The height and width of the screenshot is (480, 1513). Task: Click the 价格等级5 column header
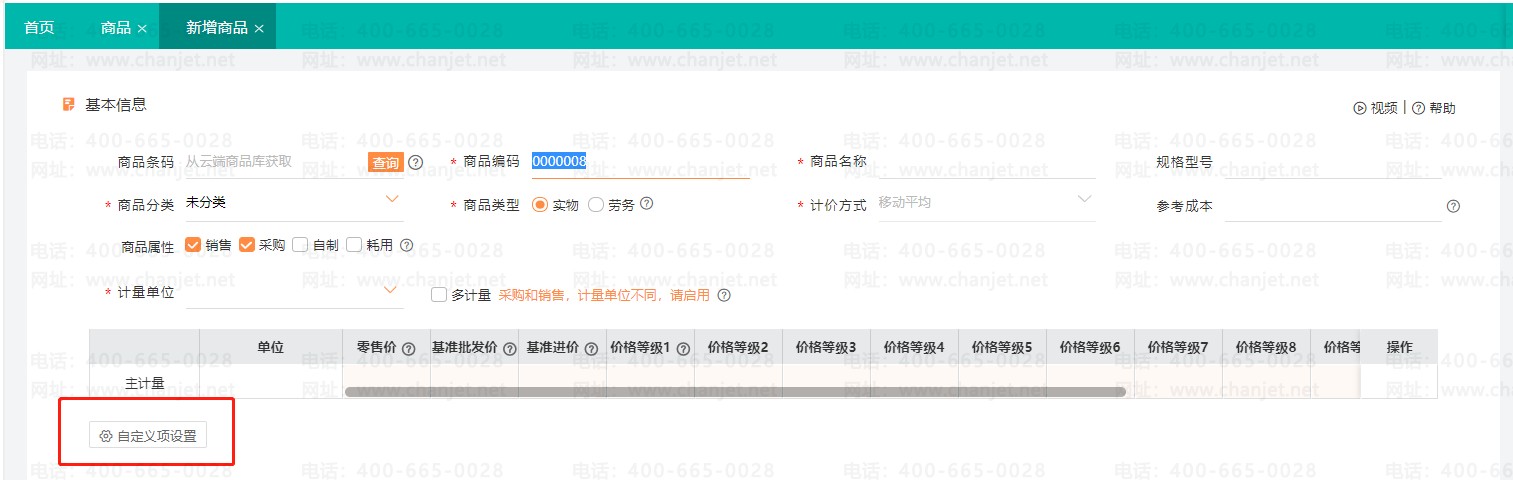[x=1002, y=347]
